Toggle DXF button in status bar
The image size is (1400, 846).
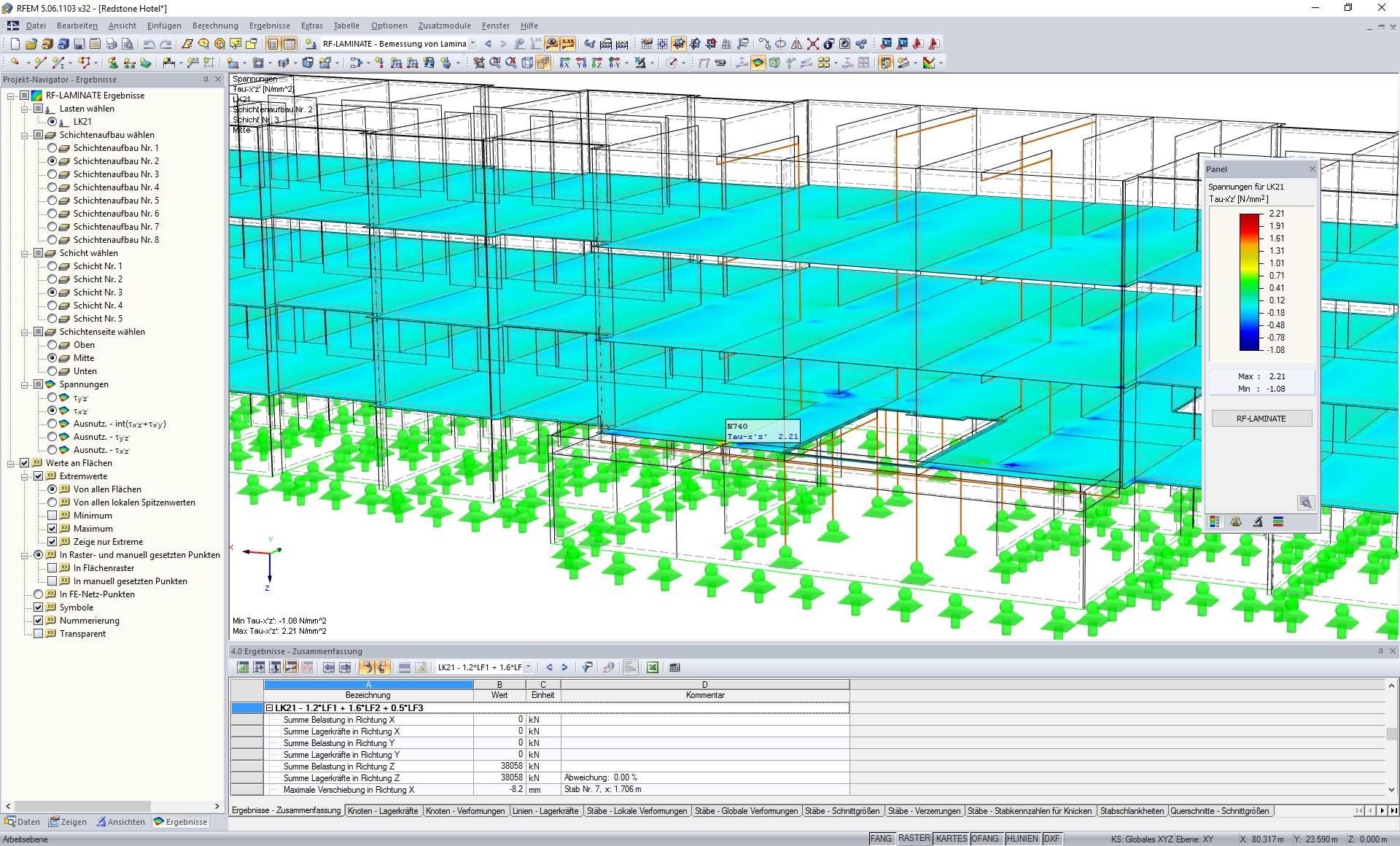1052,839
